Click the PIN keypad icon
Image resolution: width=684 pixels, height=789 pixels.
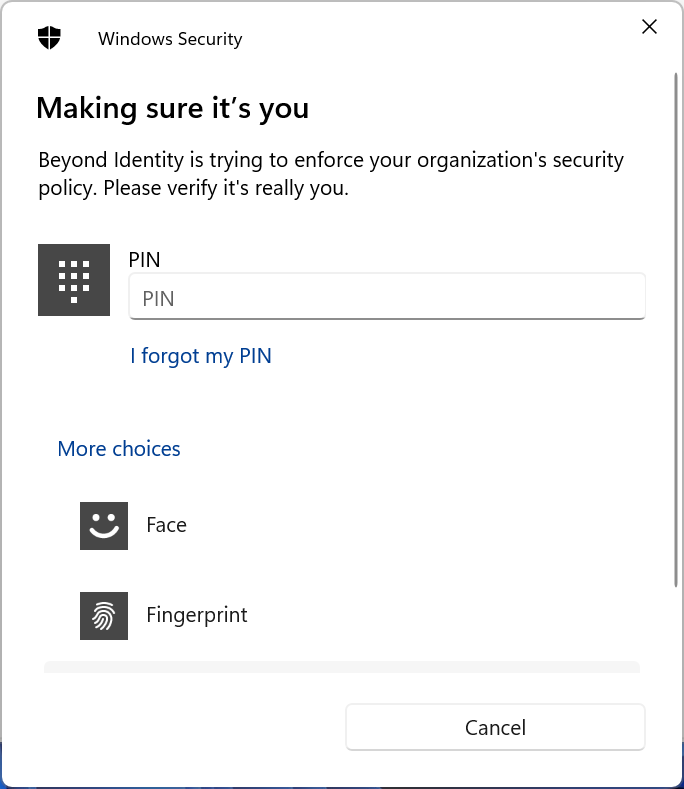74,280
